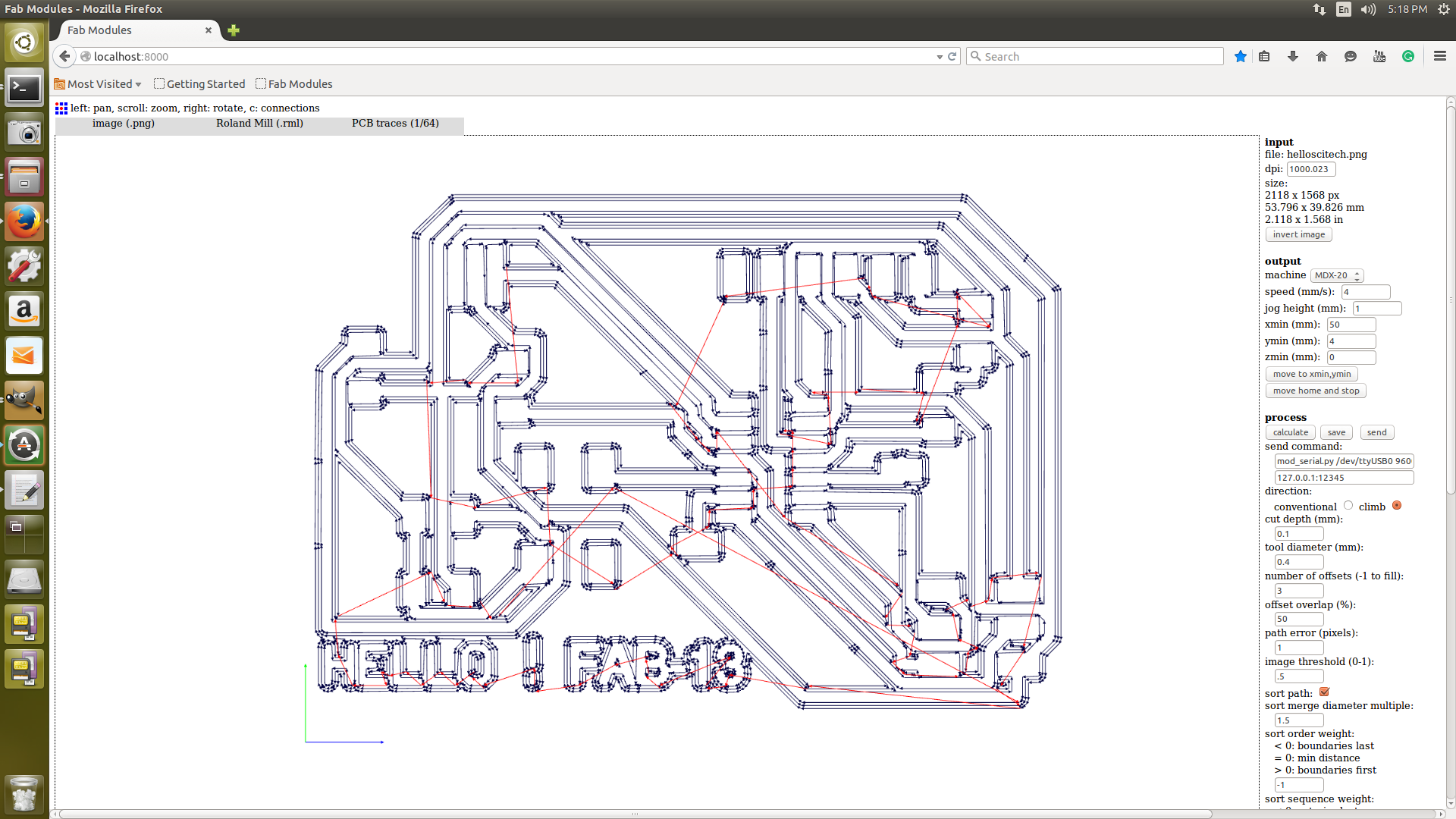Click the Firefox home icon
The height and width of the screenshot is (819, 1456).
click(x=1322, y=56)
